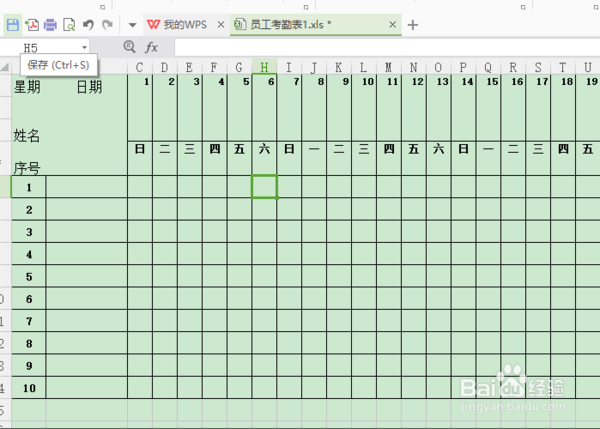The height and width of the screenshot is (429, 600).
Task: Open the Insert Function fx button
Action: coord(152,47)
